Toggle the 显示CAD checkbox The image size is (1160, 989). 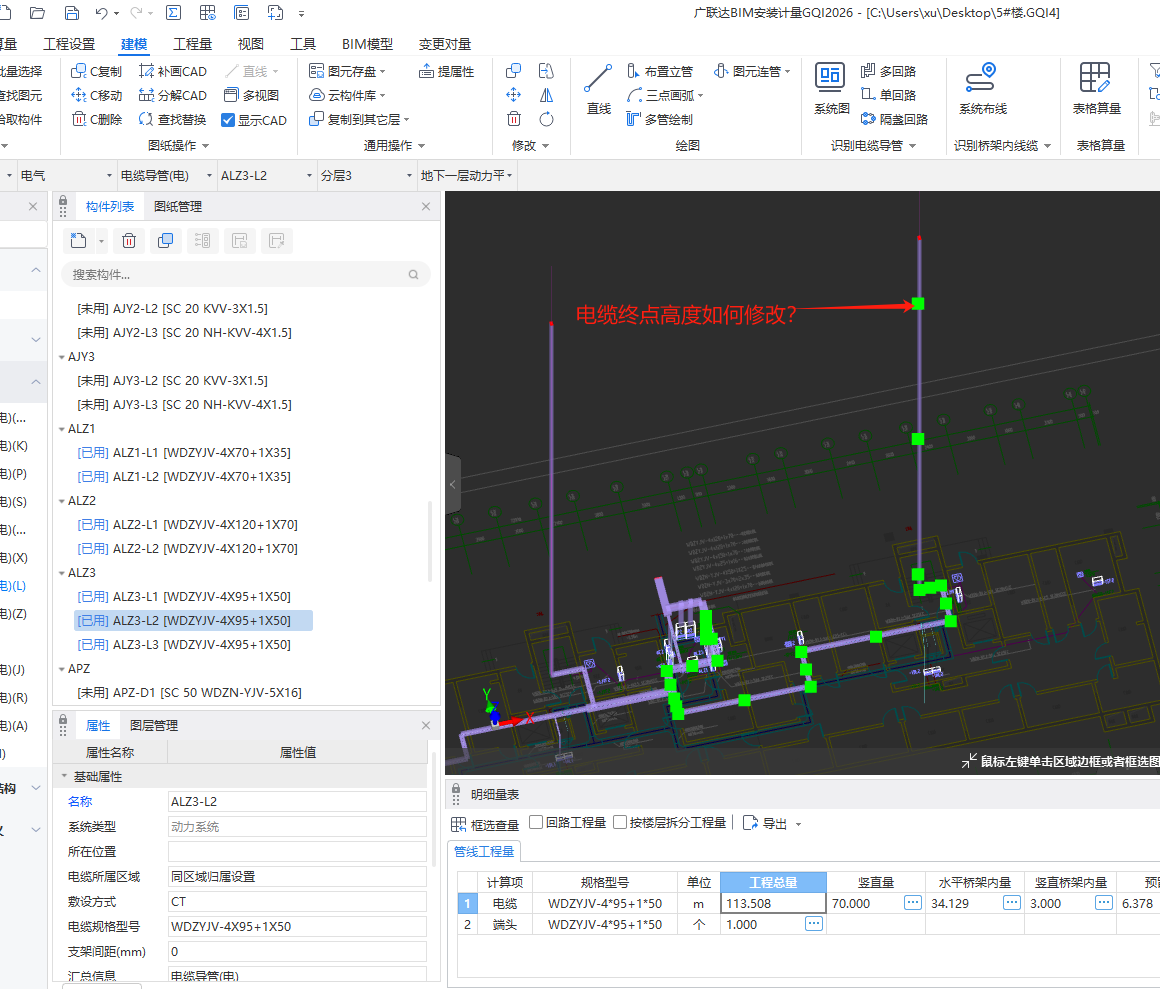(228, 120)
